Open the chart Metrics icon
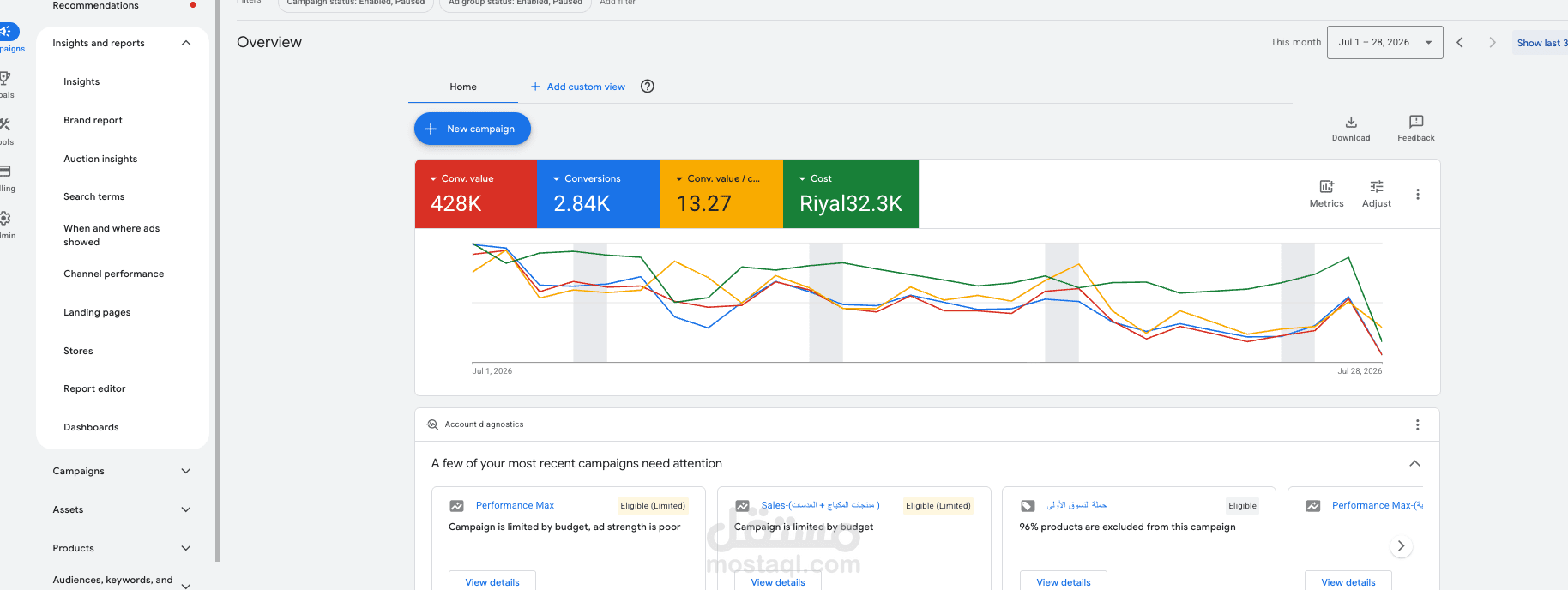 pos(1326,186)
